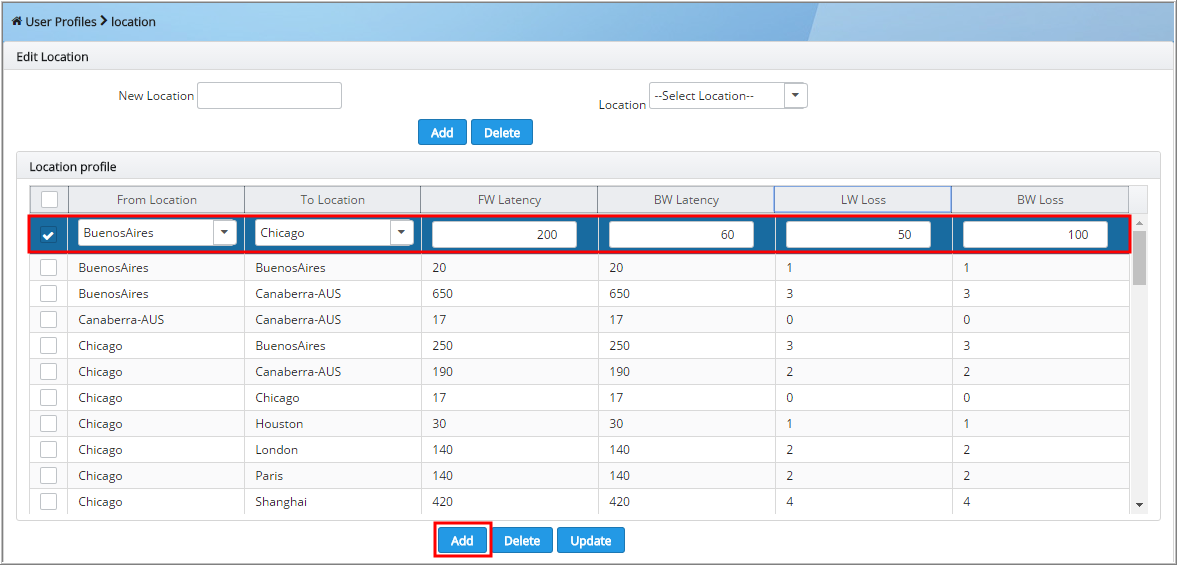Viewport: 1177px width, 565px height.
Task: Click Delete button below the table
Action: click(522, 540)
